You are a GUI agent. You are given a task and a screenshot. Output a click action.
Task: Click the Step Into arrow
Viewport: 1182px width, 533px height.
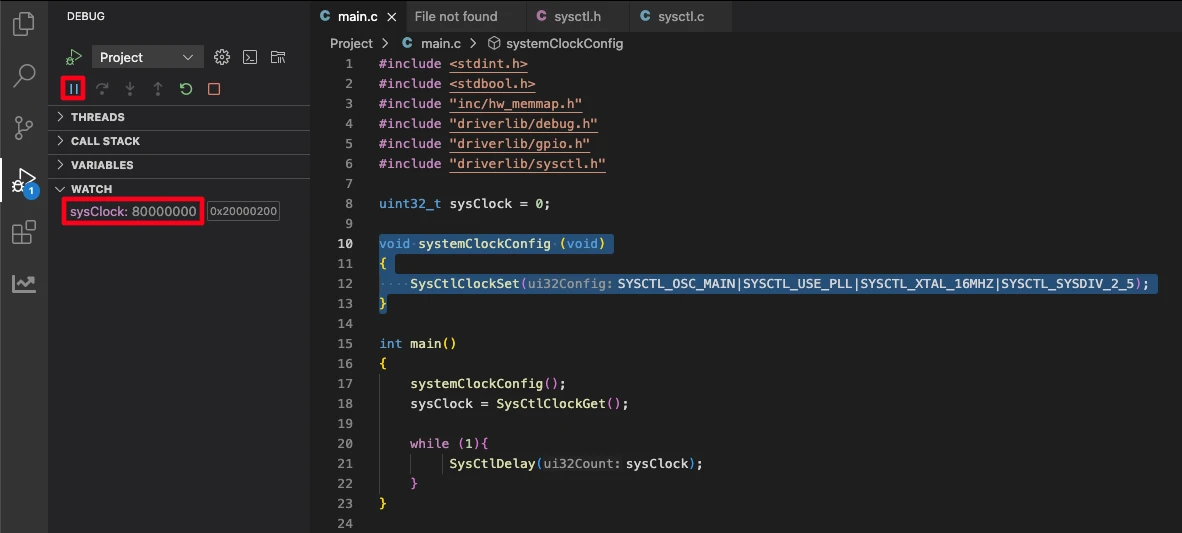coord(130,89)
